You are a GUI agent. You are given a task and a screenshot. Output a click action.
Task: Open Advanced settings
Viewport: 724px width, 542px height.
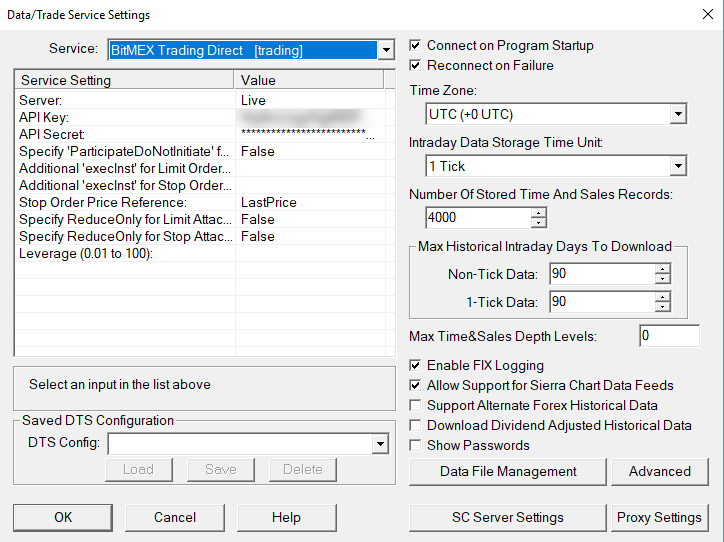click(660, 471)
